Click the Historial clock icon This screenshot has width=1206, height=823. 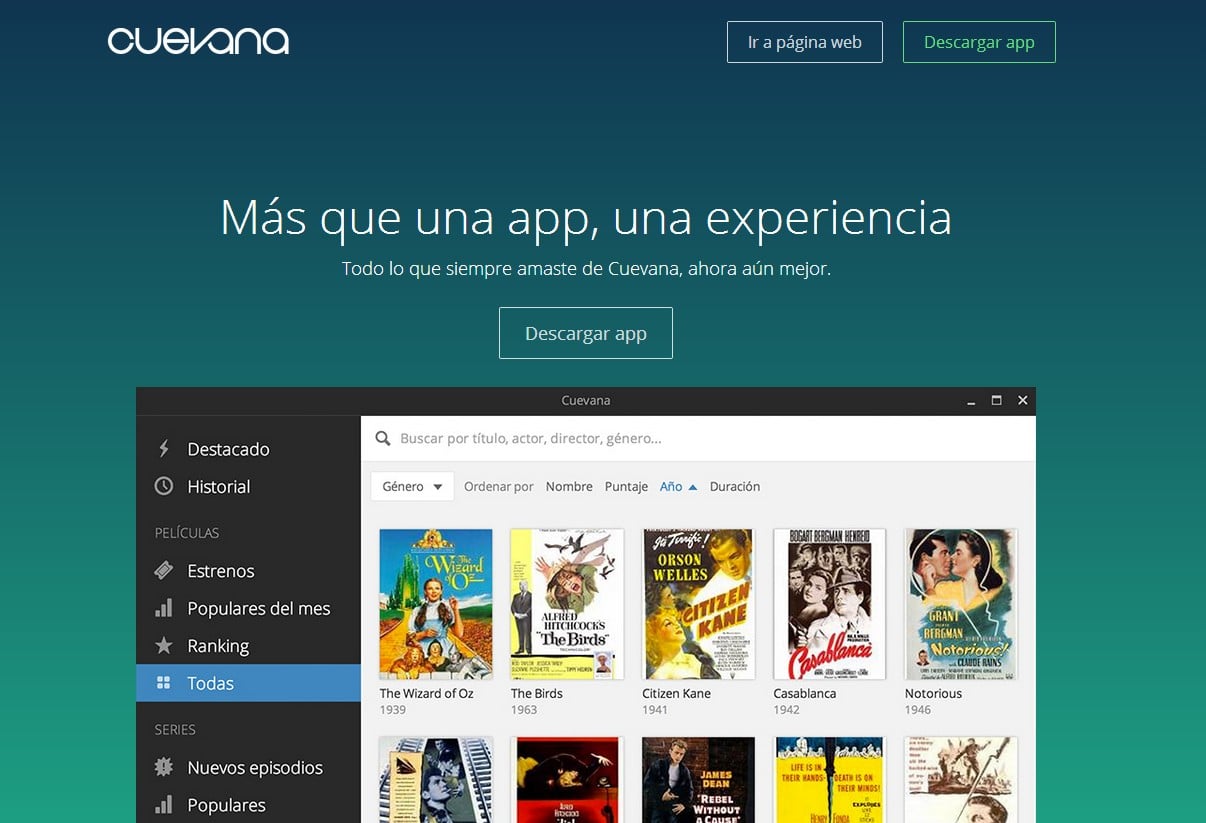pos(164,486)
